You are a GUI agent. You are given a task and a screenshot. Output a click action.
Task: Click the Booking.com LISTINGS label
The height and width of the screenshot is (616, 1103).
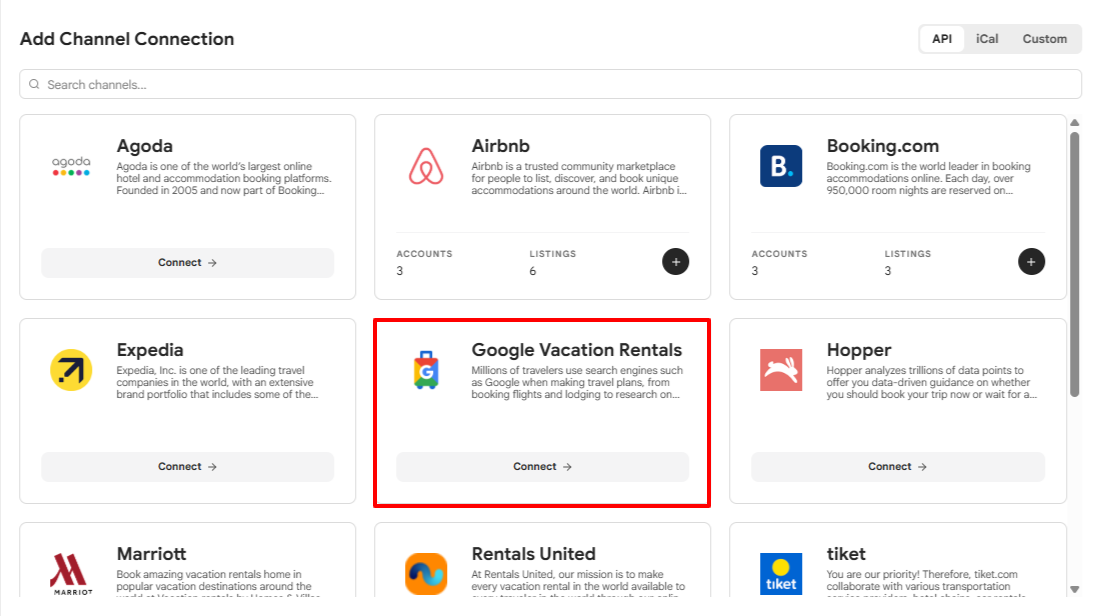[x=908, y=254]
